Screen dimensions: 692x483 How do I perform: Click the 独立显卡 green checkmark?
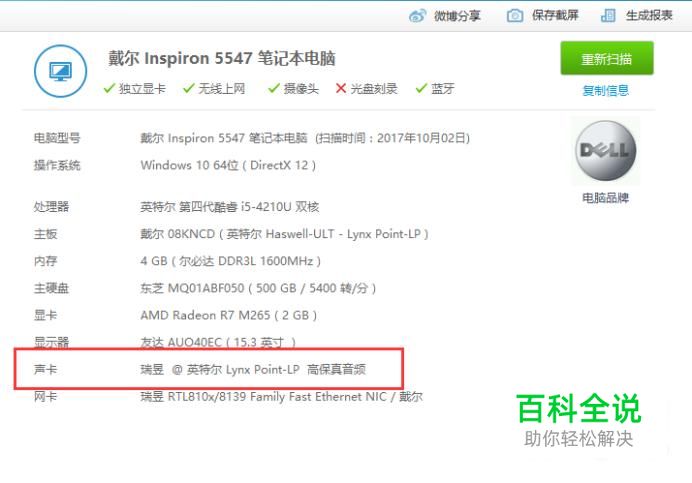pos(109,88)
